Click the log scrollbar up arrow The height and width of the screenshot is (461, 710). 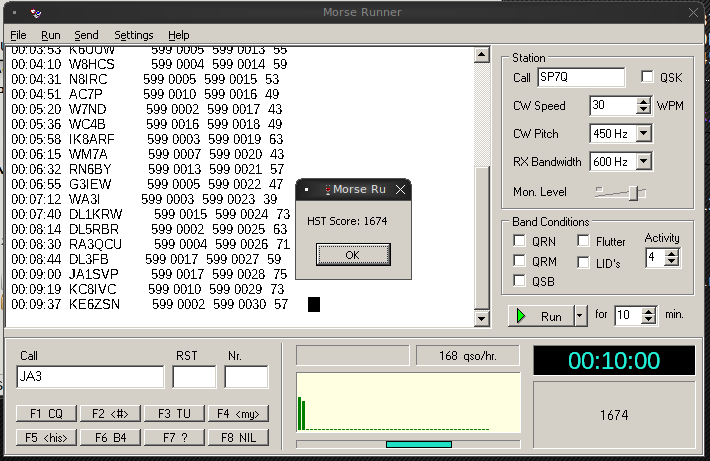click(481, 55)
